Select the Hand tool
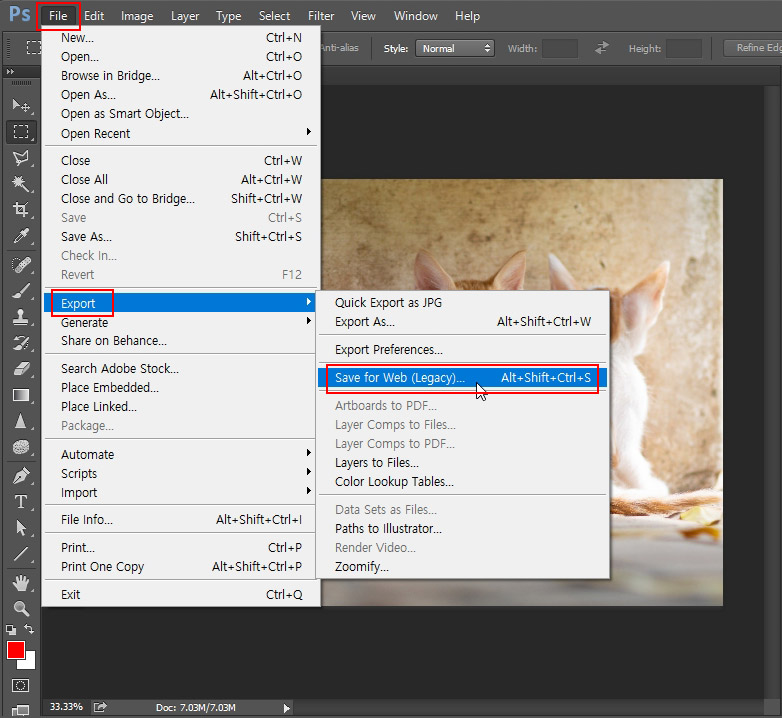 tap(20, 582)
